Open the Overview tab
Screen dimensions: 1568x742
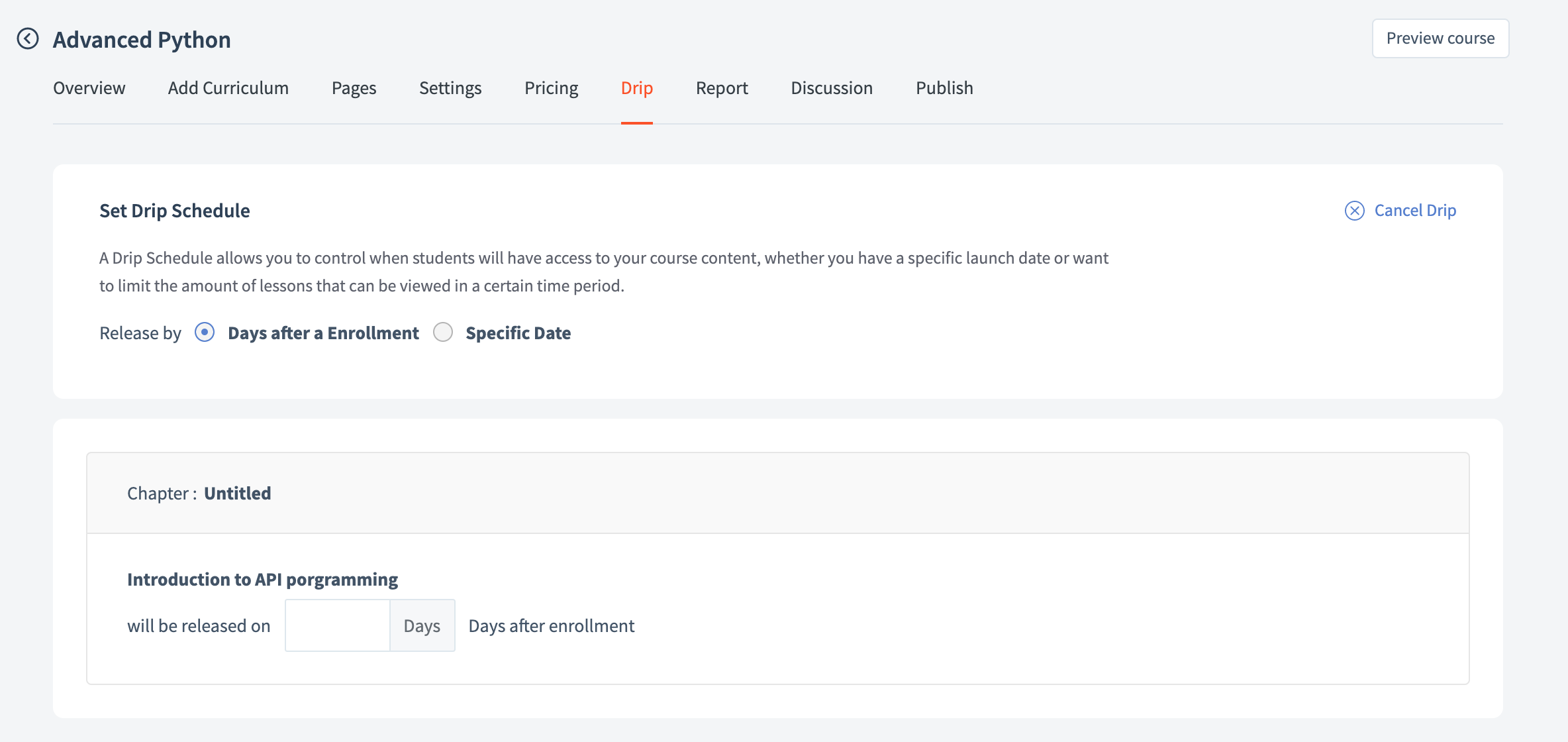tap(89, 88)
